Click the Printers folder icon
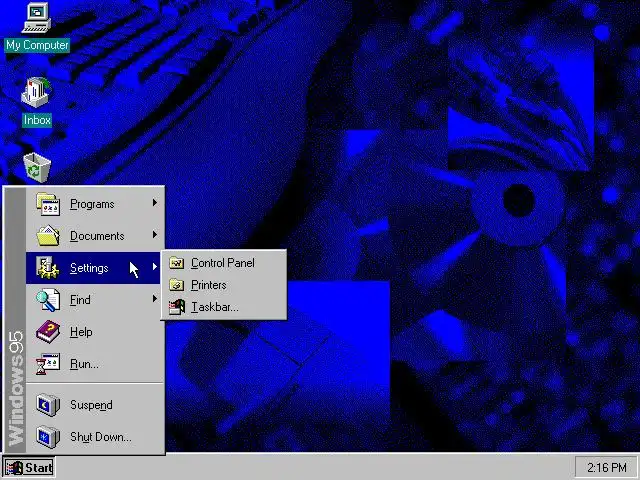The height and width of the screenshot is (480, 640). tap(177, 284)
